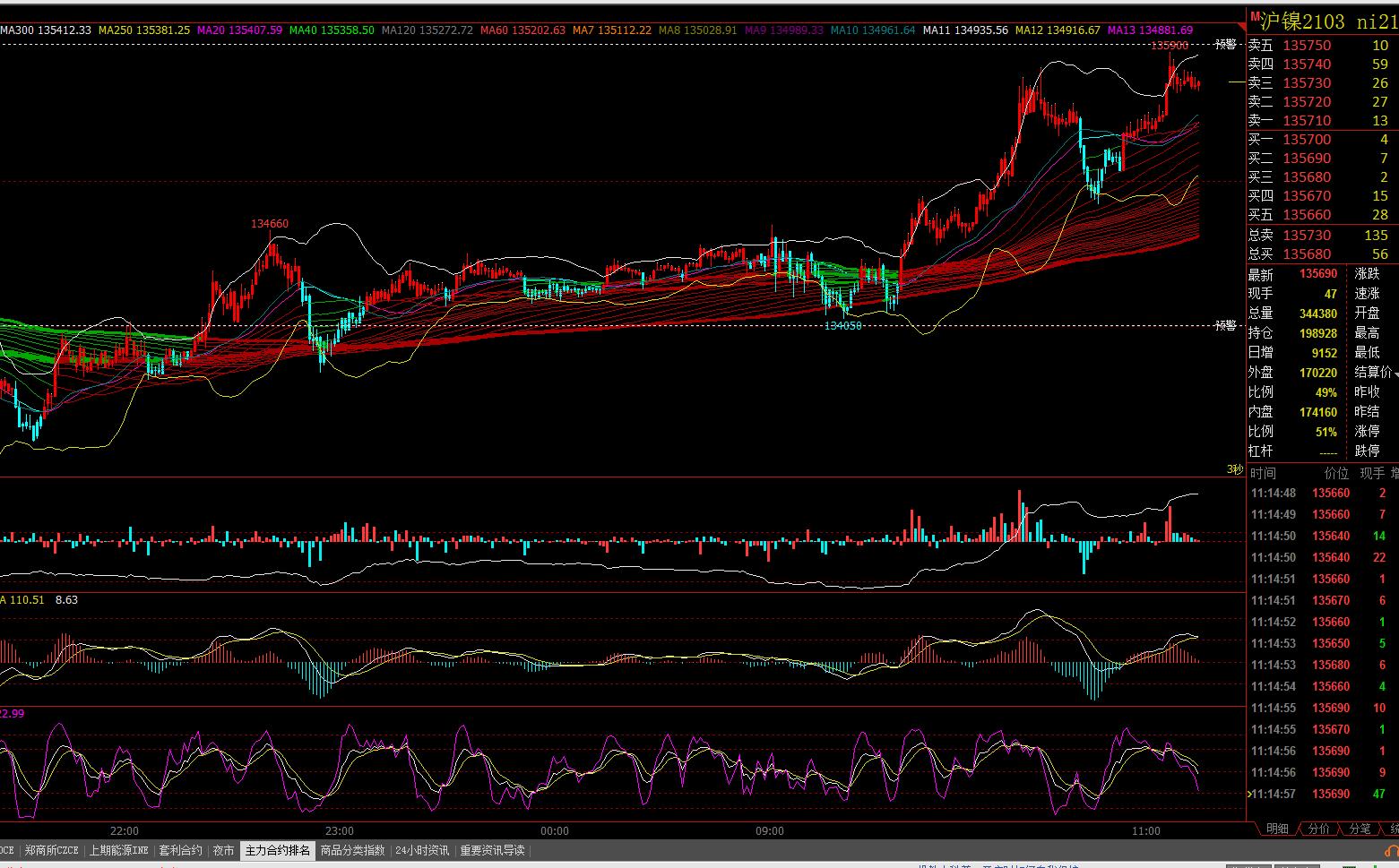1399x868 pixels.
Task: Click the 总卖 135730 summary row
Action: point(1322,235)
